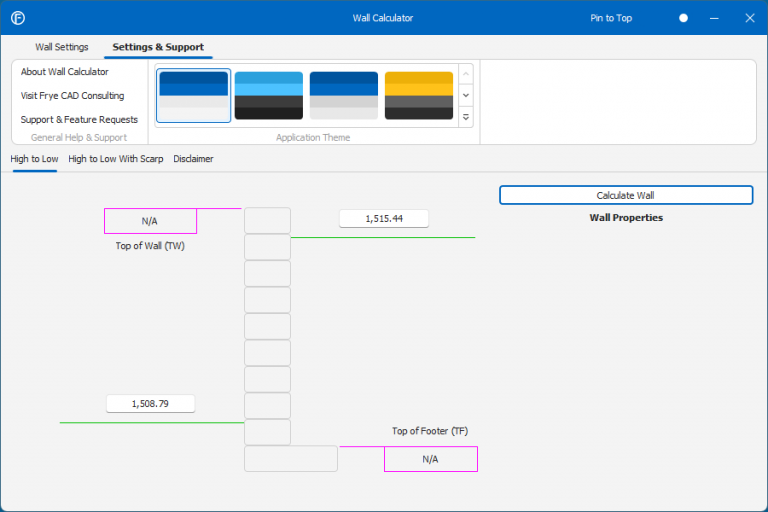Toggle the Pin to Top switch
The width and height of the screenshot is (768, 512).
click(x=683, y=18)
